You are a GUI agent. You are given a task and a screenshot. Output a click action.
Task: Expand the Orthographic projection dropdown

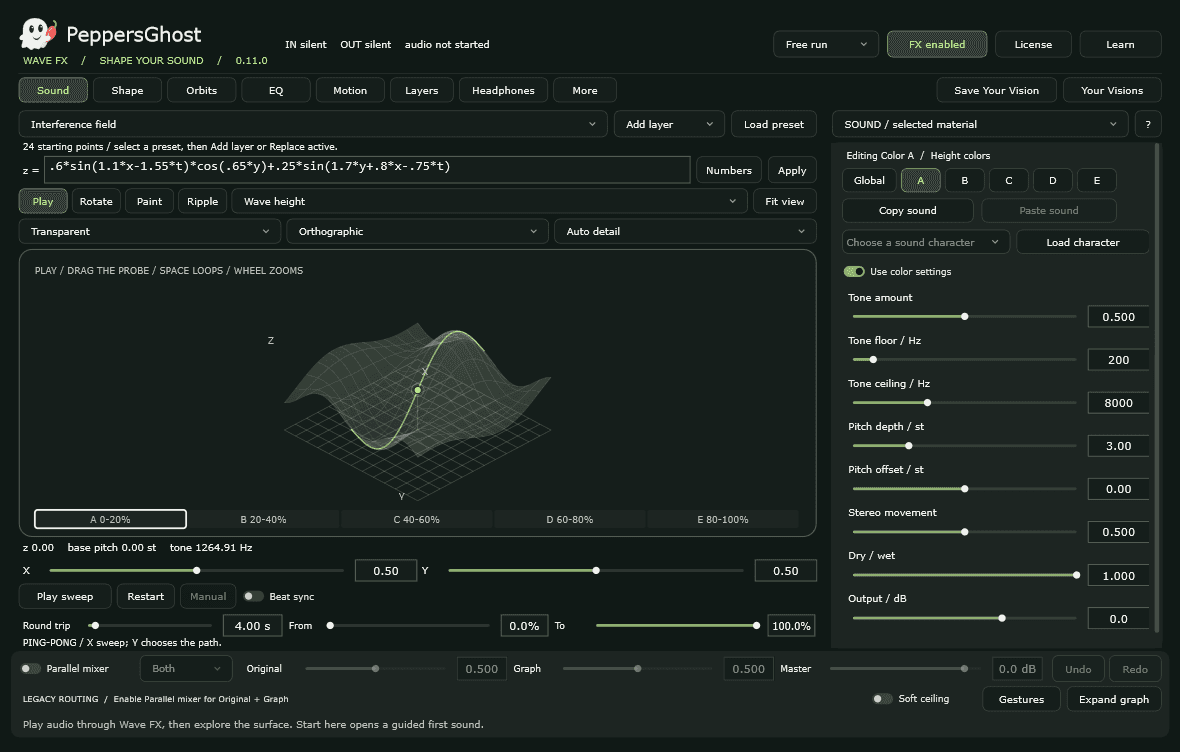418,231
